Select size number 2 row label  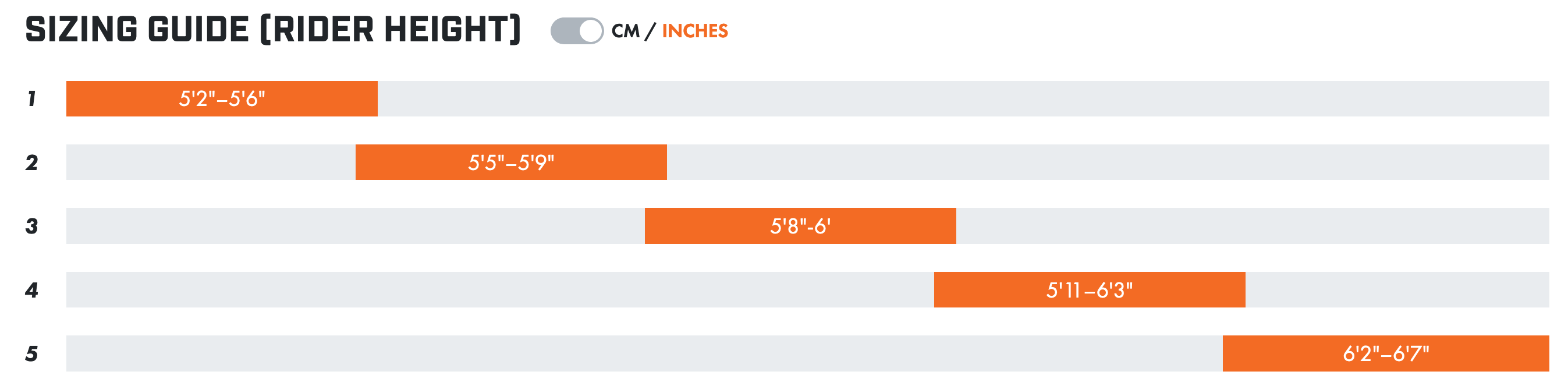tap(31, 162)
